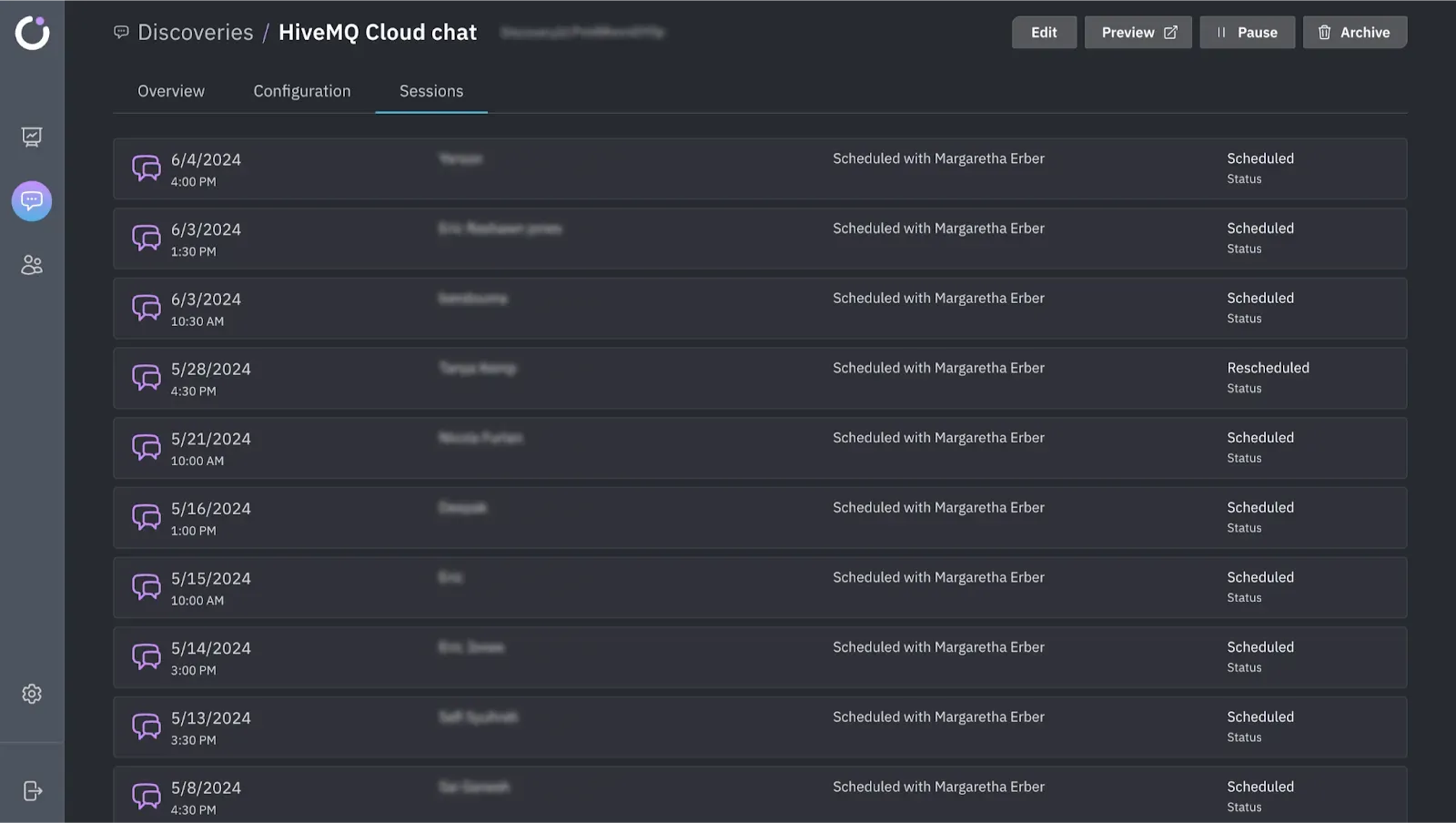
Task: Click the speech bubble icon beside Discoveries heading
Action: pos(122,32)
